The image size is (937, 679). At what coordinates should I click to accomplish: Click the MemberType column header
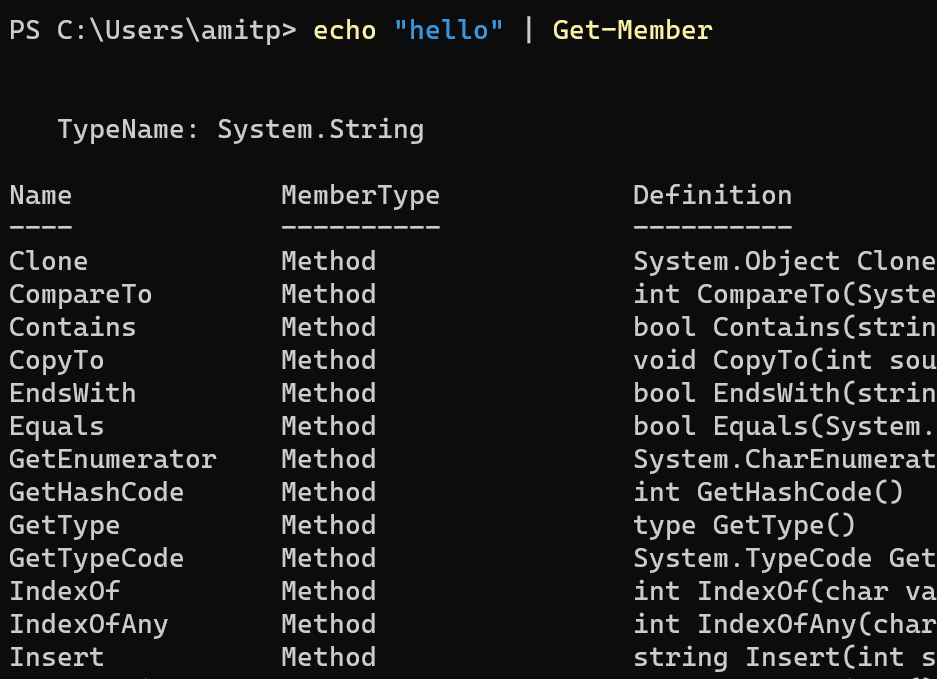point(360,195)
